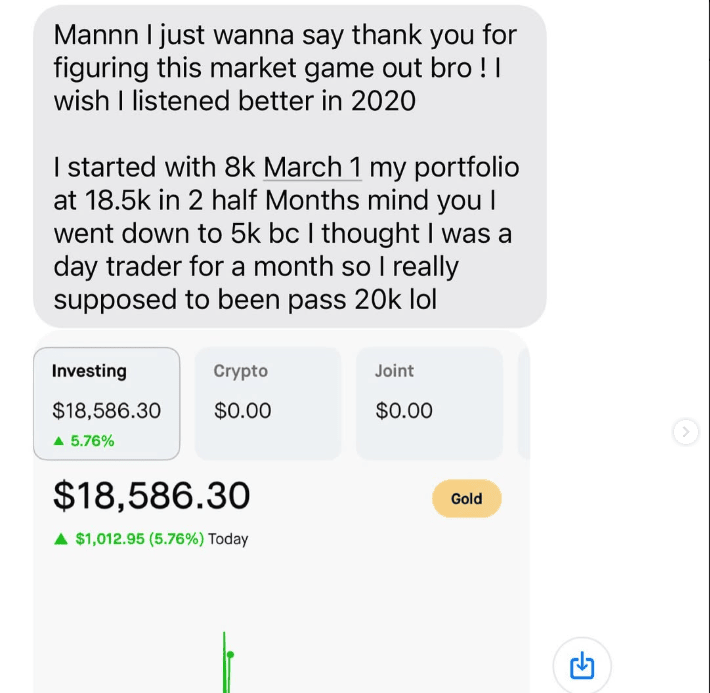Click $18,586.30 amount inside Investing card
The width and height of the screenshot is (710, 693).
tap(106, 411)
